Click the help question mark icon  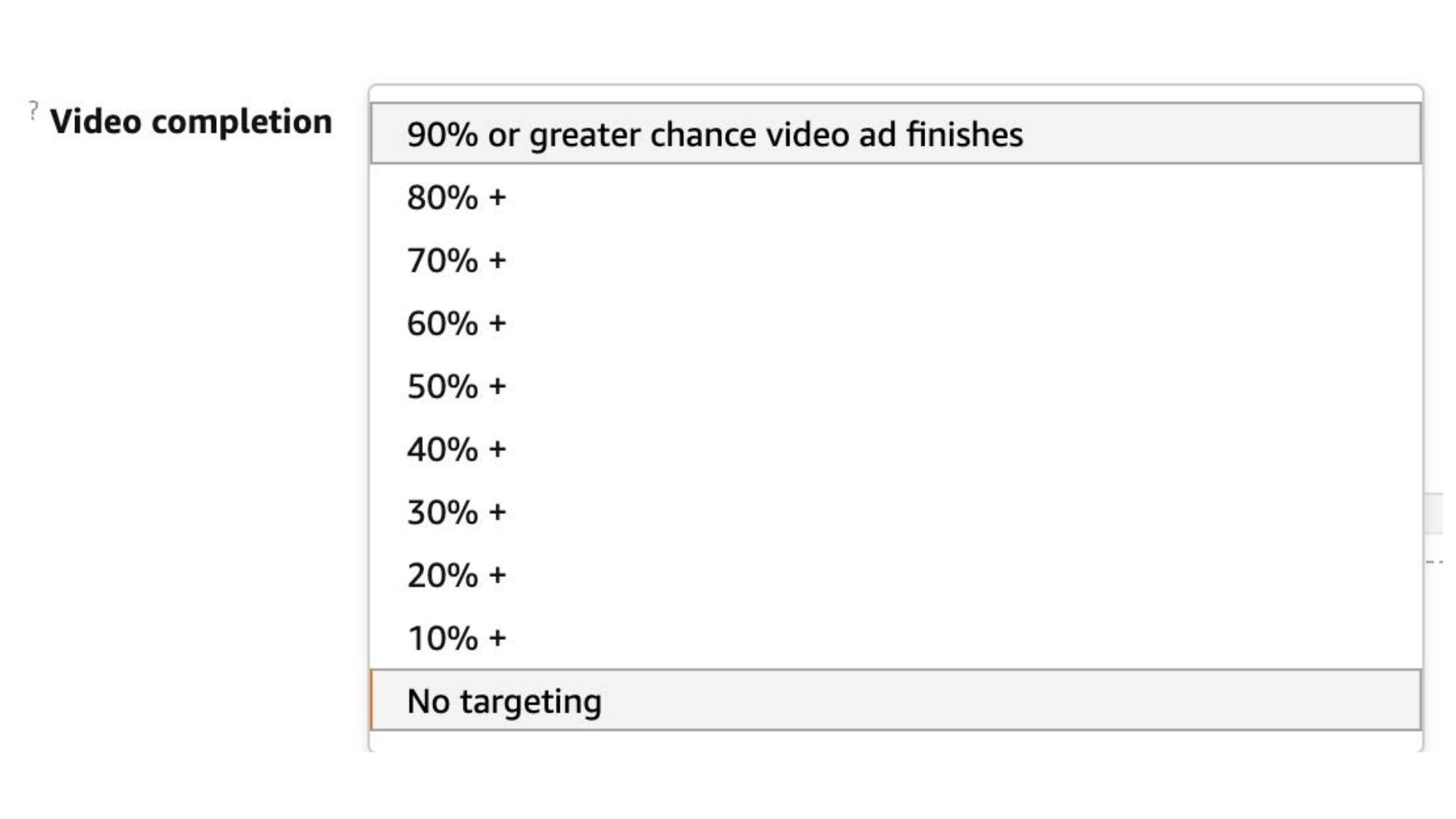click(32, 109)
